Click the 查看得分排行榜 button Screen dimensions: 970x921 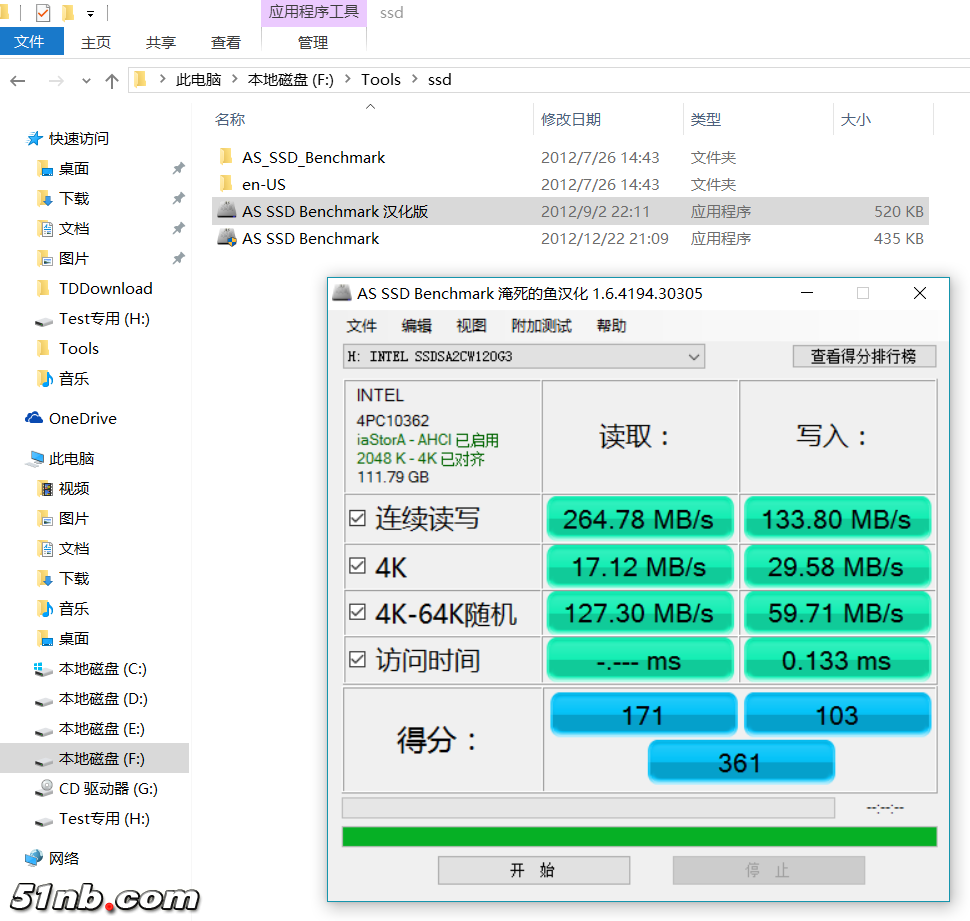point(863,356)
